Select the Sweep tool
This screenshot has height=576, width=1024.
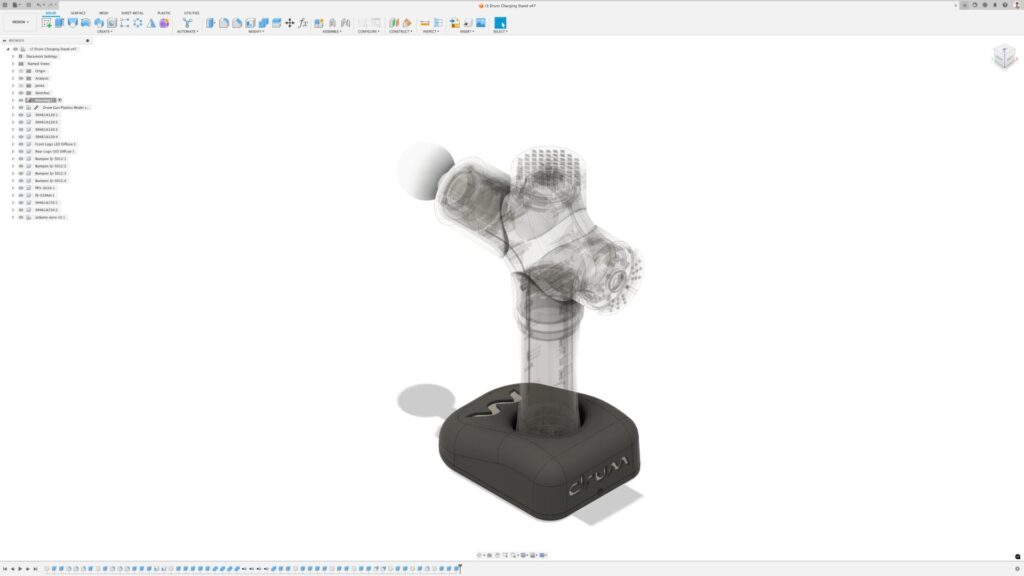click(86, 23)
